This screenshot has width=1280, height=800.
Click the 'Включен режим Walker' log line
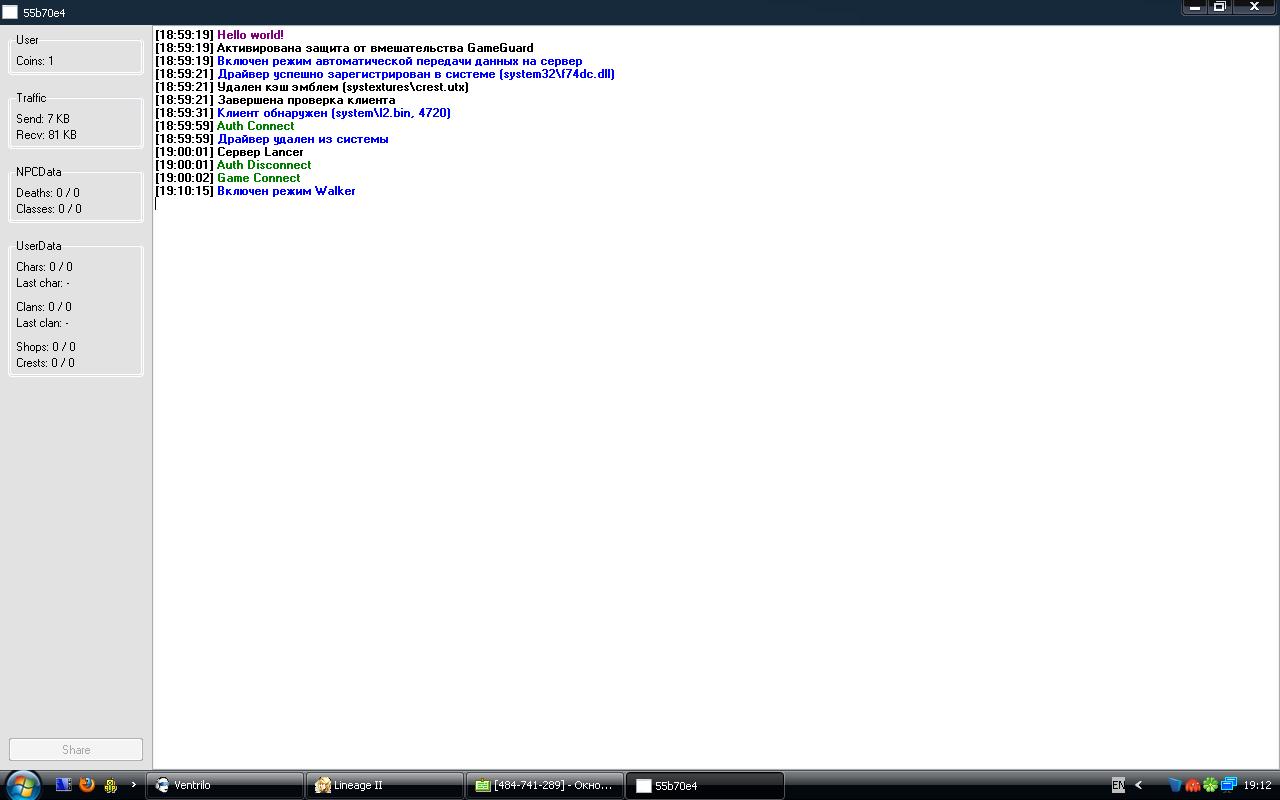click(x=255, y=191)
